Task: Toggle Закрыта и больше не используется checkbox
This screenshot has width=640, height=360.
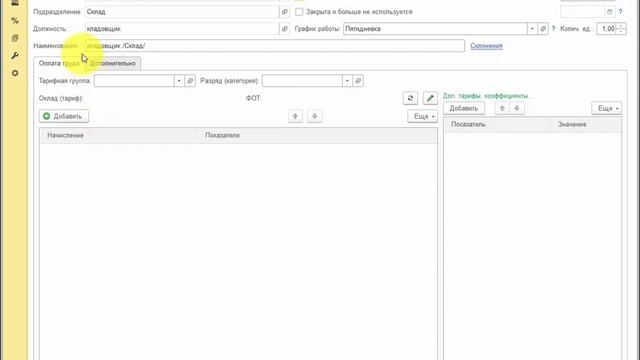Action: (x=299, y=12)
